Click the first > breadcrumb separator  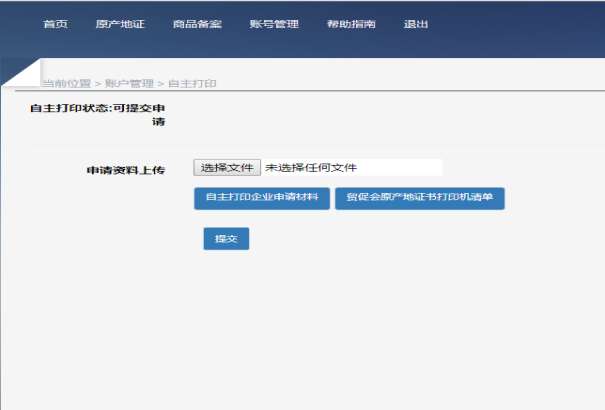tap(98, 83)
